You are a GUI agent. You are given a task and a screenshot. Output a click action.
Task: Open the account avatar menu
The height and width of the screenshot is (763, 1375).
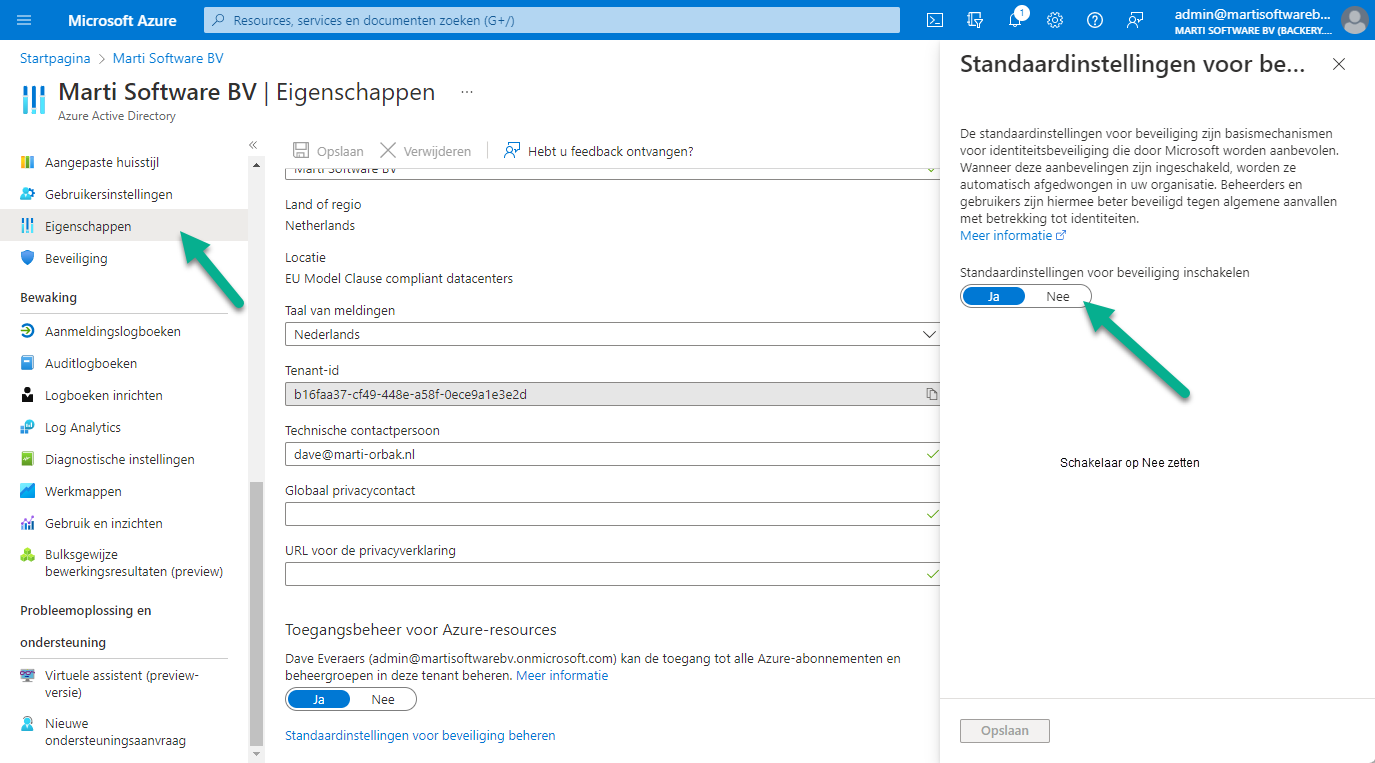(1355, 20)
